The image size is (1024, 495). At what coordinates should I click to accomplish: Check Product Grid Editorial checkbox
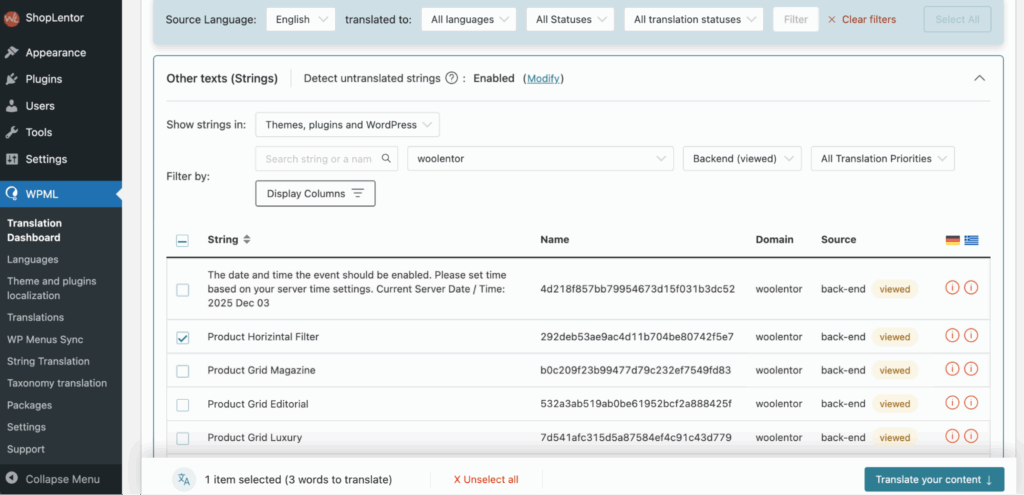pyautogui.click(x=183, y=405)
